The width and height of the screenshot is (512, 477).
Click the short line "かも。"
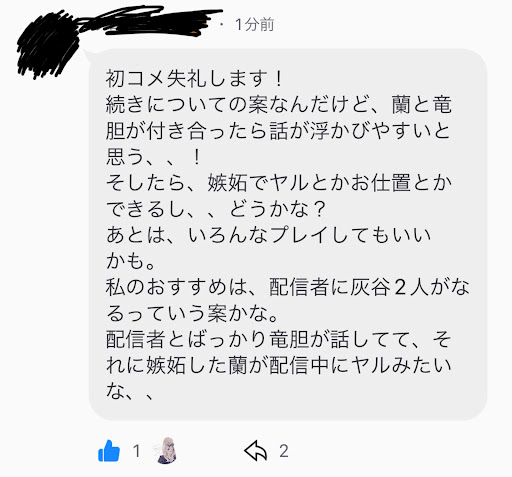131,261
